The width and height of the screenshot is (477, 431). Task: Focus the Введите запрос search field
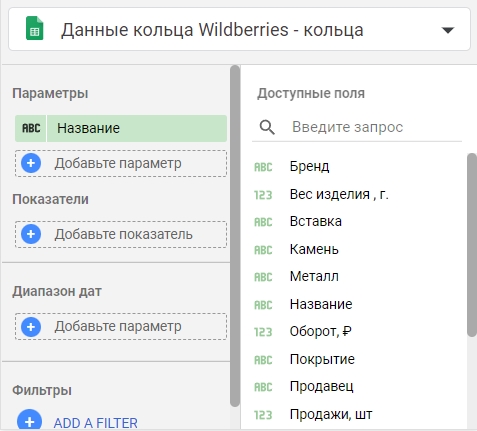(x=357, y=127)
